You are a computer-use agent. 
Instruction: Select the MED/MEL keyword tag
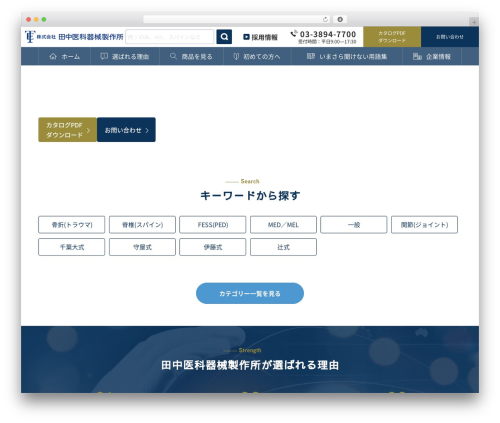pyautogui.click(x=283, y=225)
